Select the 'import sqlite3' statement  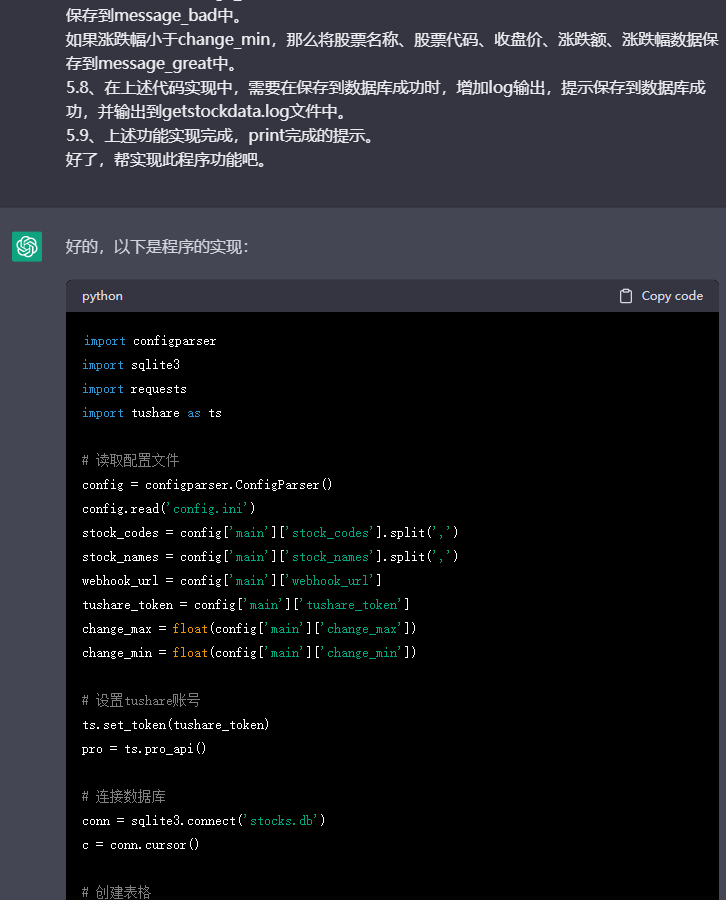[x=130, y=364]
